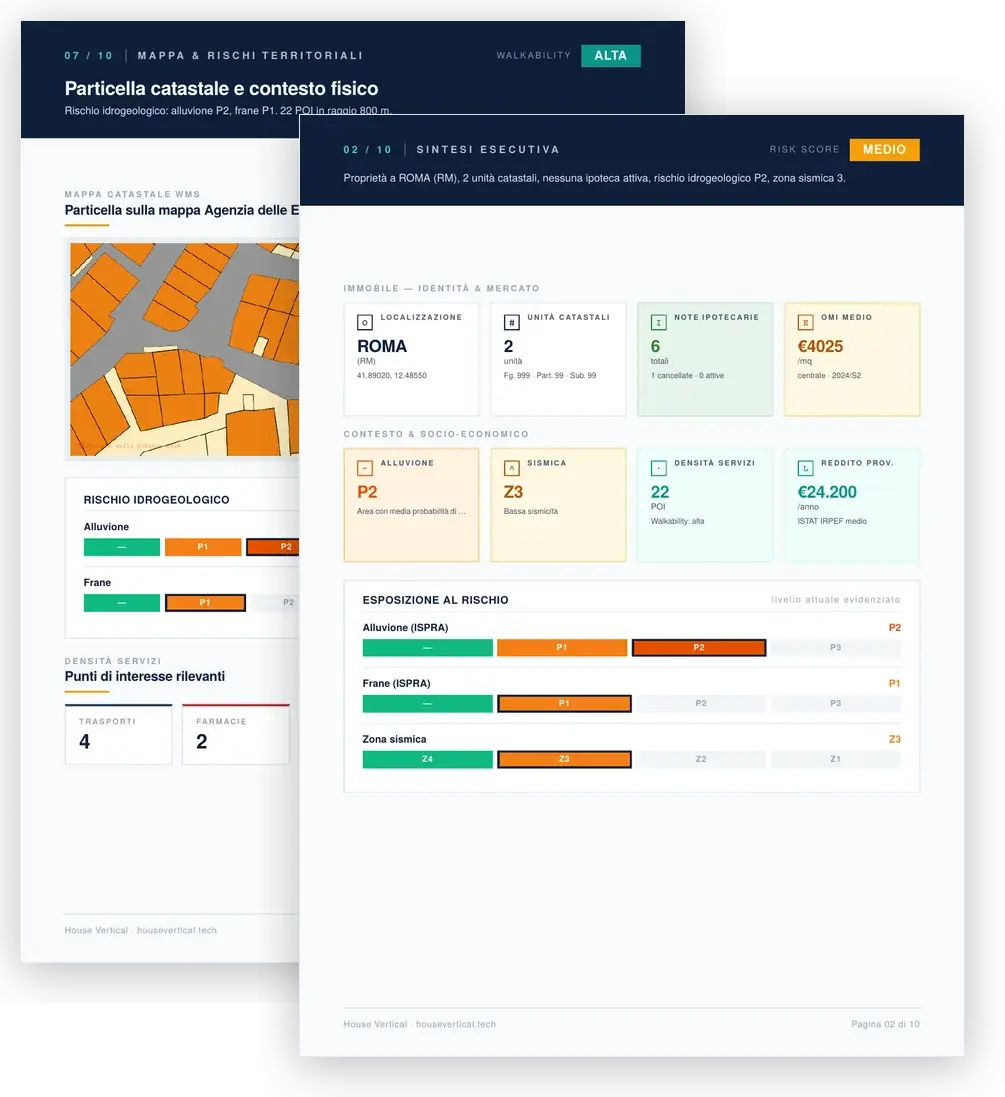Image resolution: width=1005 pixels, height=1097 pixels.
Task: Click the Z3 label right of Zona sismica
Action: [x=894, y=739]
